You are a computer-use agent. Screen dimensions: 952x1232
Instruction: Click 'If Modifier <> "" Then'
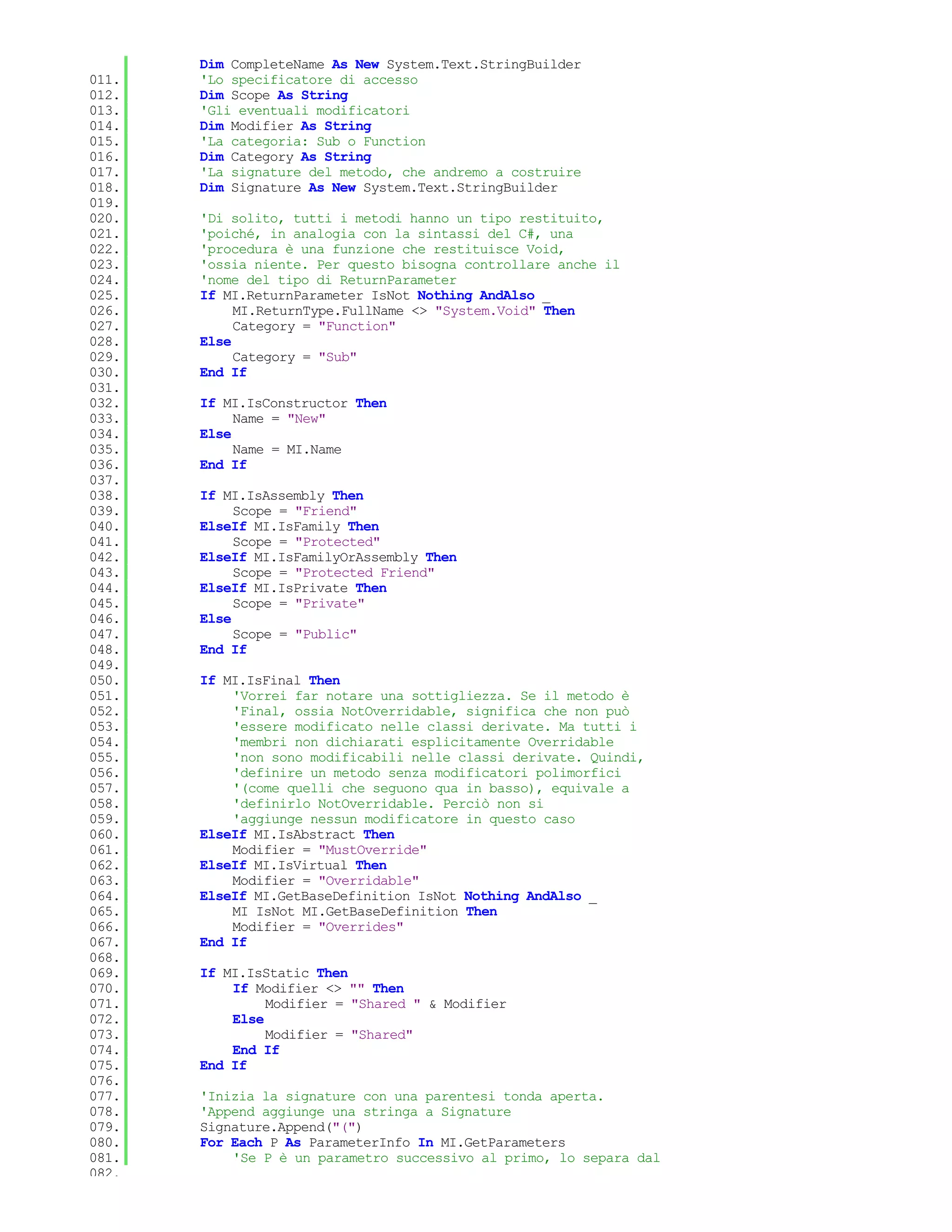(x=318, y=988)
